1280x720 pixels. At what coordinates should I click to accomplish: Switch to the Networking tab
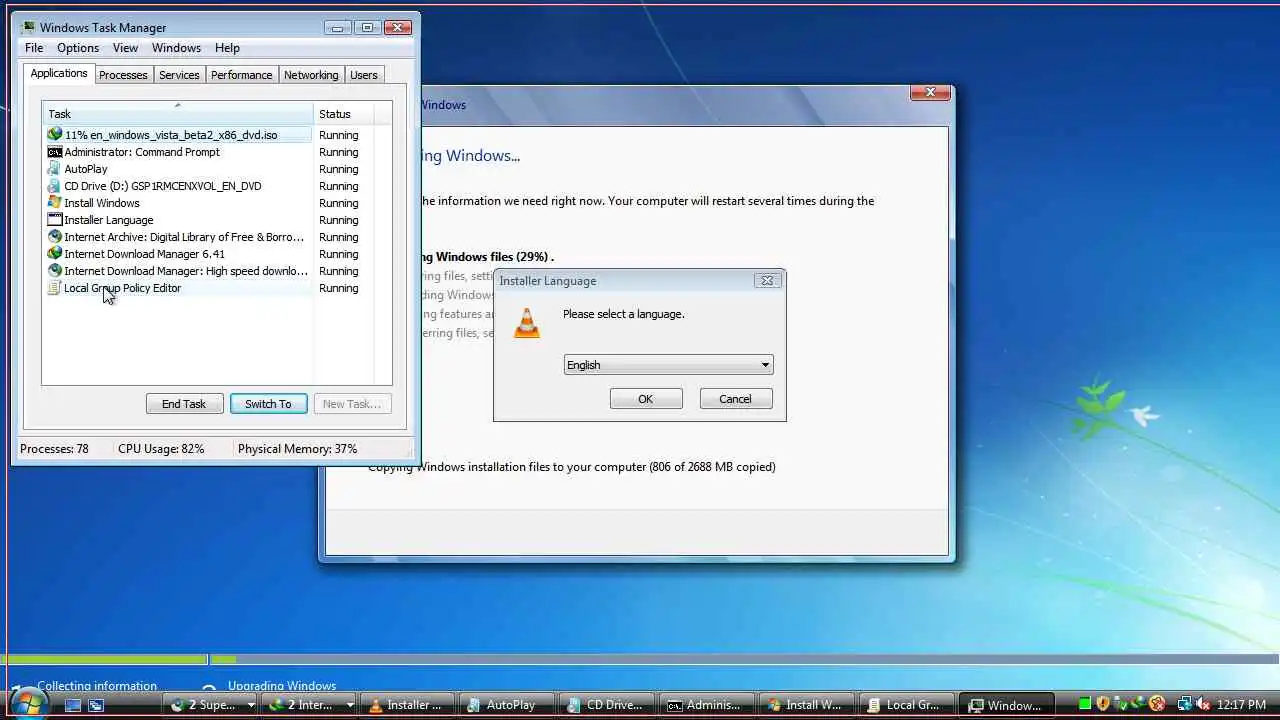point(311,75)
